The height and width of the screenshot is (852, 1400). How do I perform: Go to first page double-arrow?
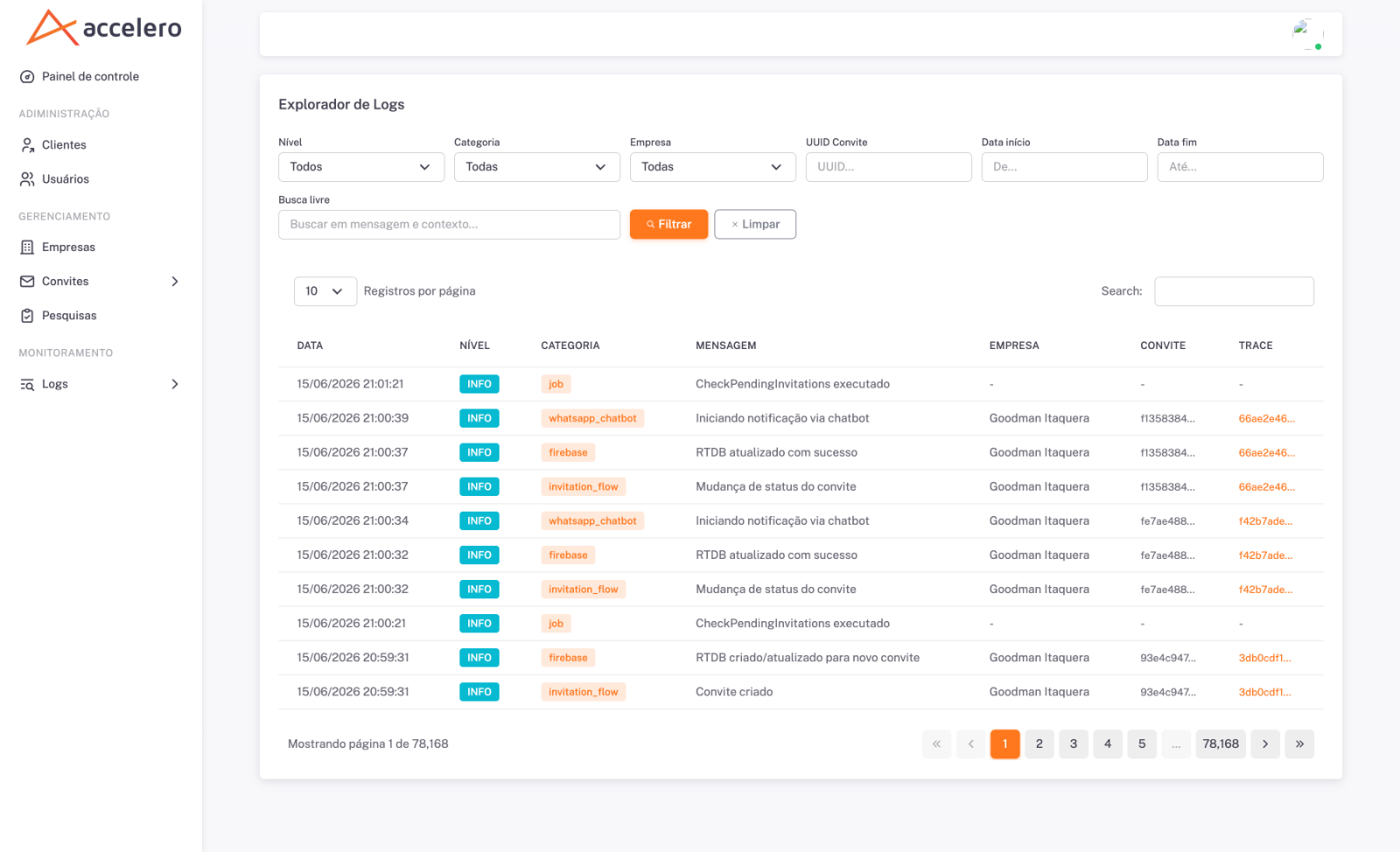pyautogui.click(x=936, y=744)
